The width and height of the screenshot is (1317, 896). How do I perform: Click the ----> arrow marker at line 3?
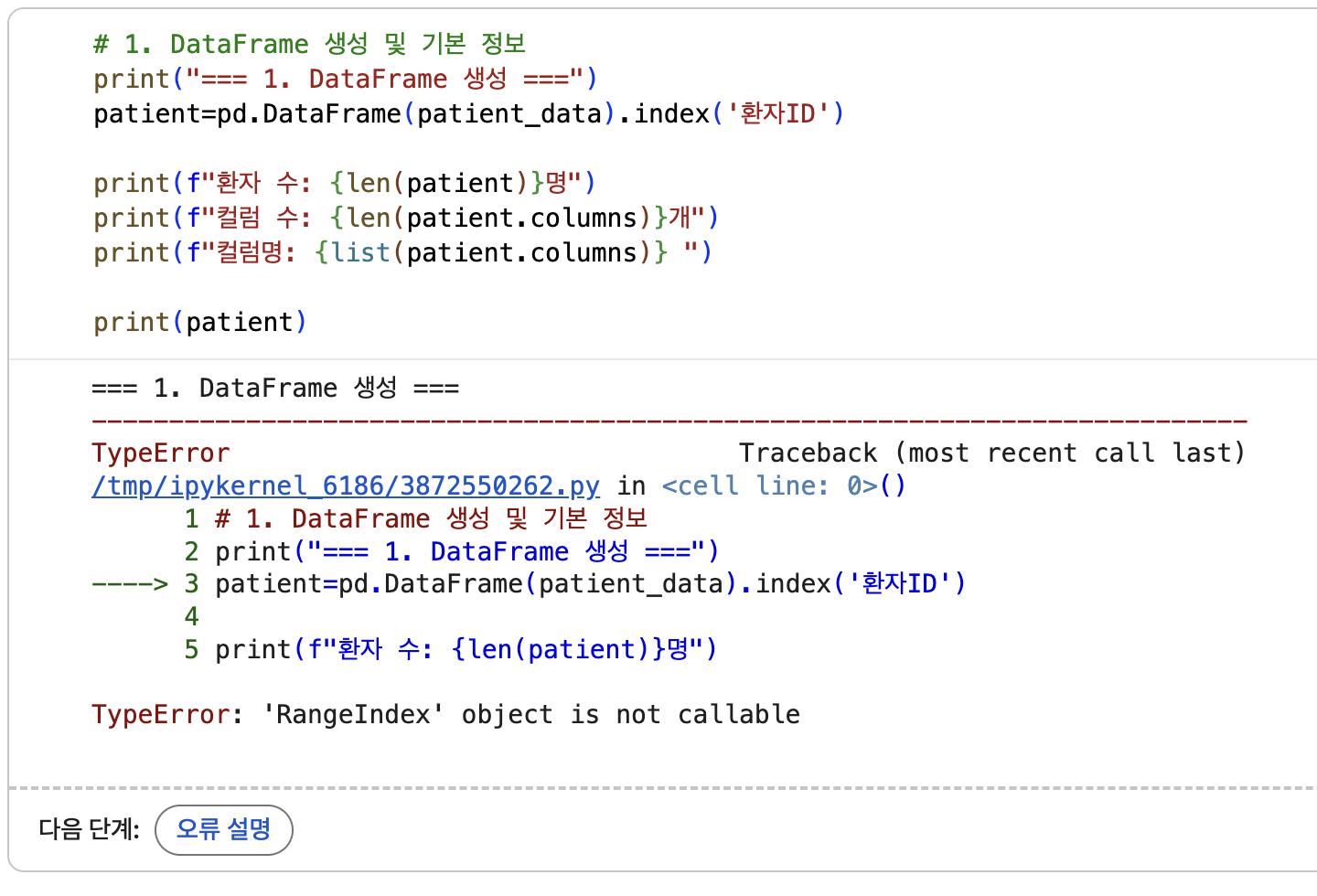coord(130,583)
